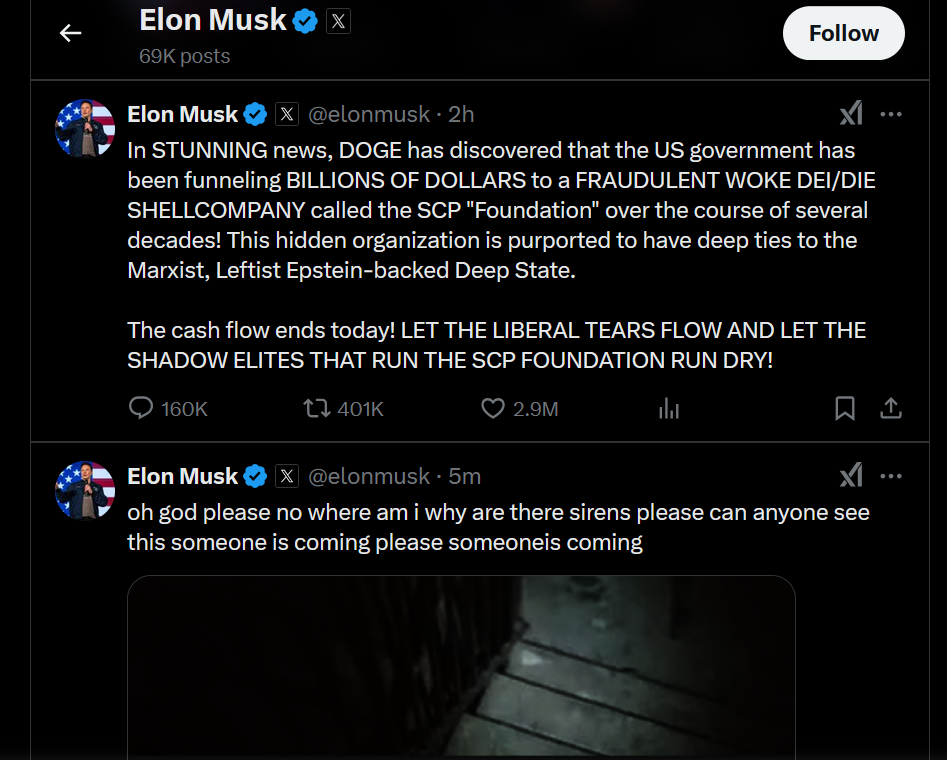947x760 pixels.
Task: Share the first post via share icon
Action: (891, 408)
